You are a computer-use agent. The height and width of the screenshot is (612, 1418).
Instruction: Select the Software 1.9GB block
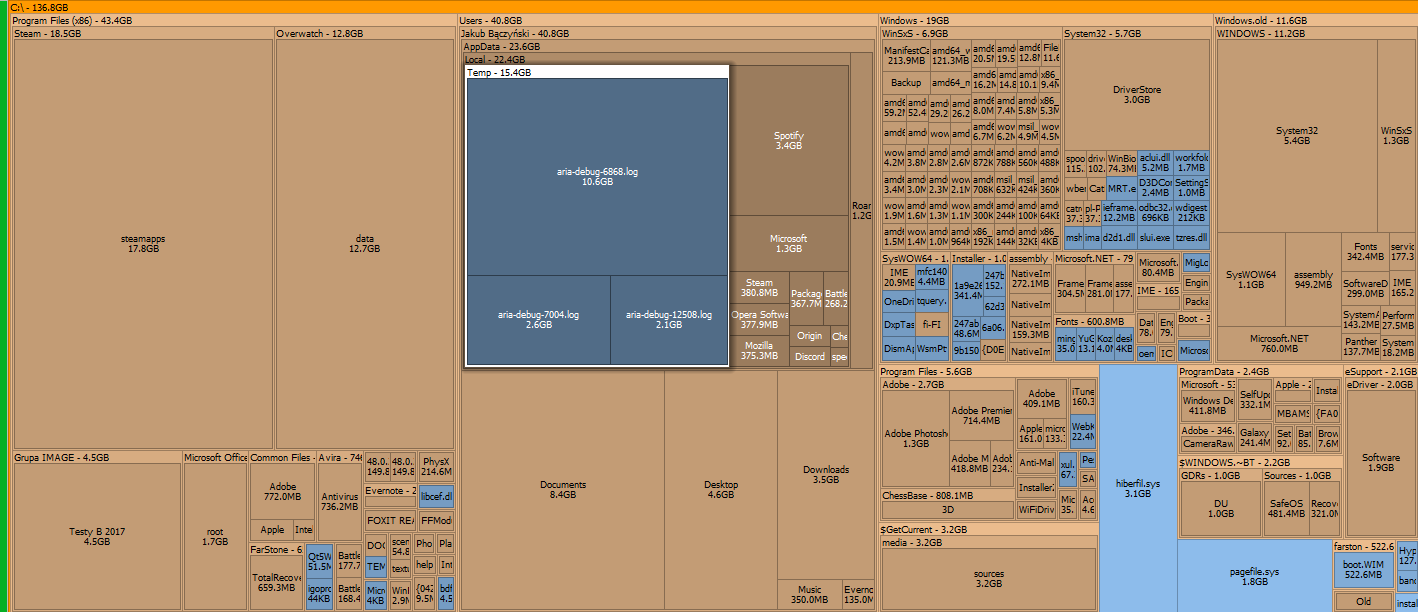point(1381,462)
